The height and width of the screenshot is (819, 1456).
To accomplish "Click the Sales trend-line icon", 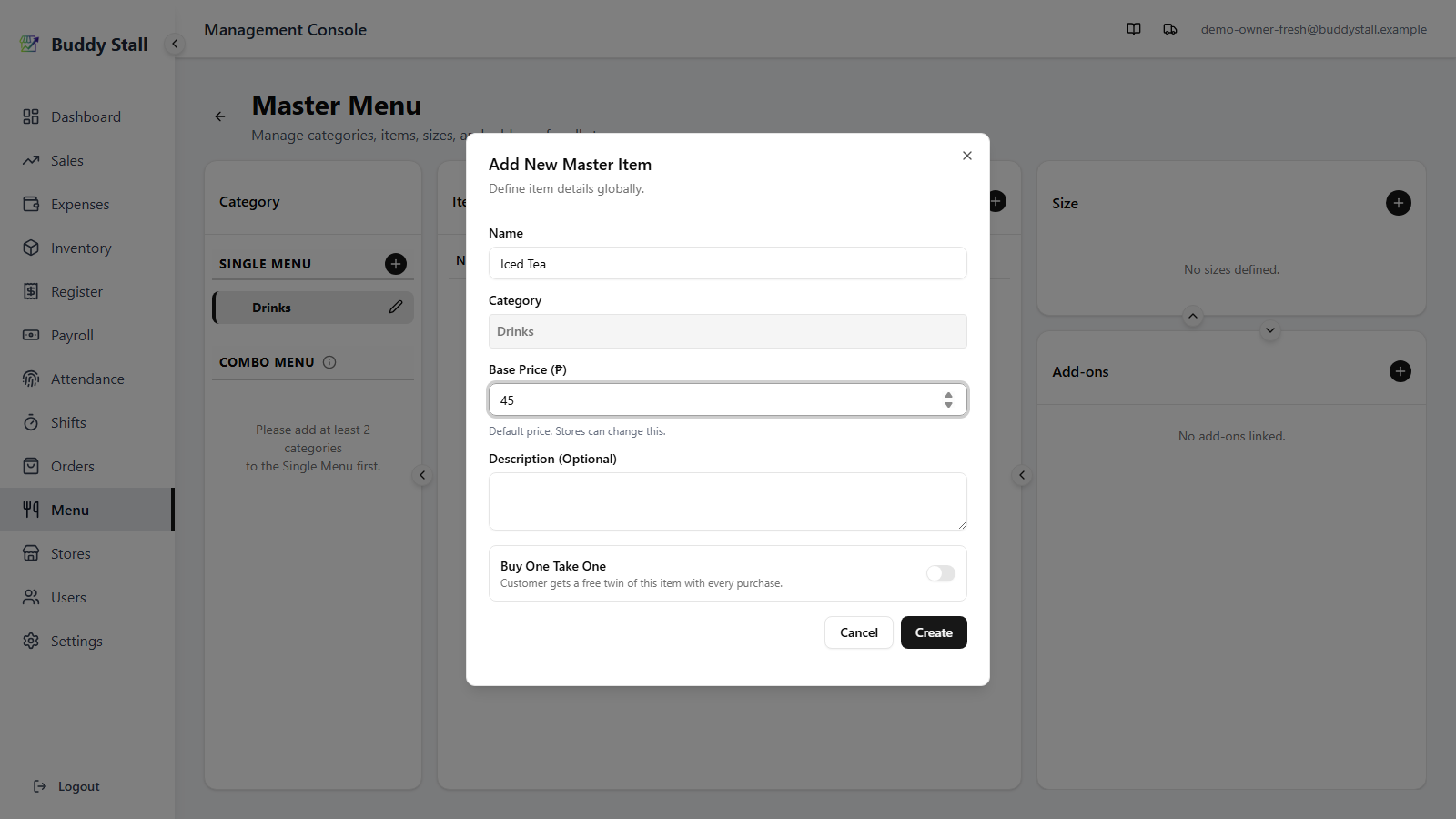I will 31,160.
